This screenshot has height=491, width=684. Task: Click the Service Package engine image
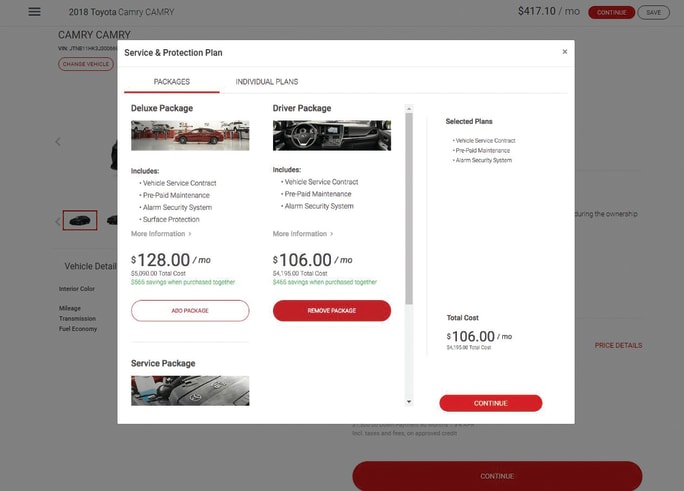click(190, 391)
